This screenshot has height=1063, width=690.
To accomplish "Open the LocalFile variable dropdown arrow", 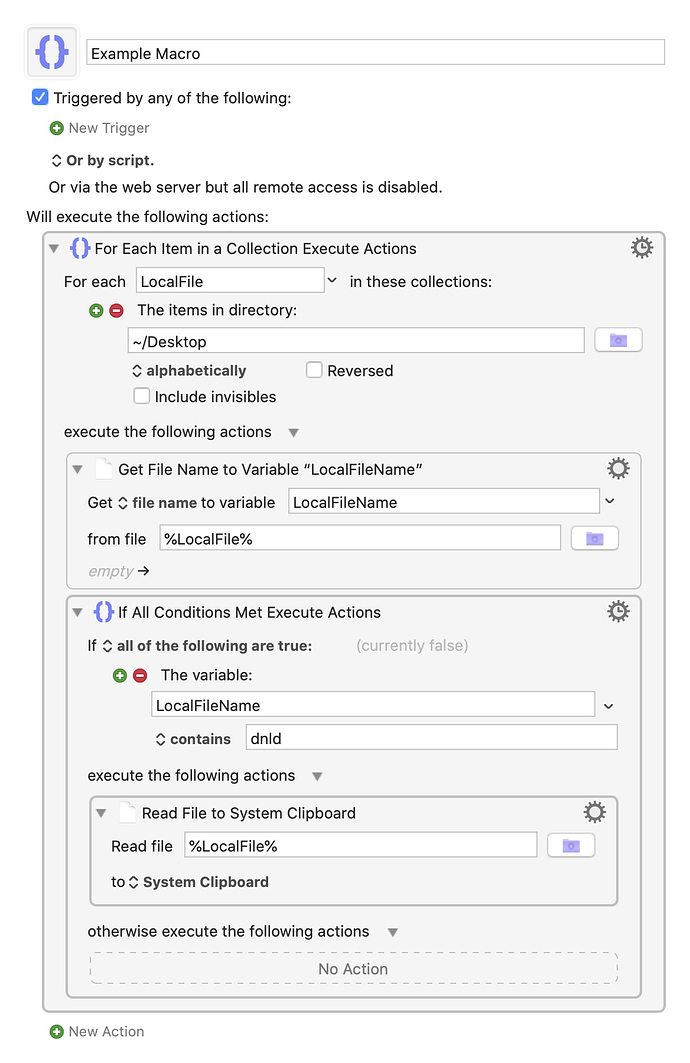I will click(x=332, y=281).
